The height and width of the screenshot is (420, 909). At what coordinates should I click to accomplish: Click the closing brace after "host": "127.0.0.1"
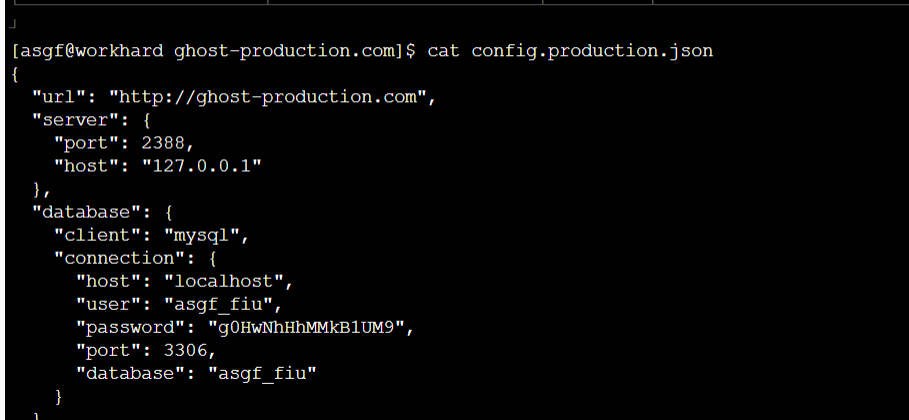(38, 189)
